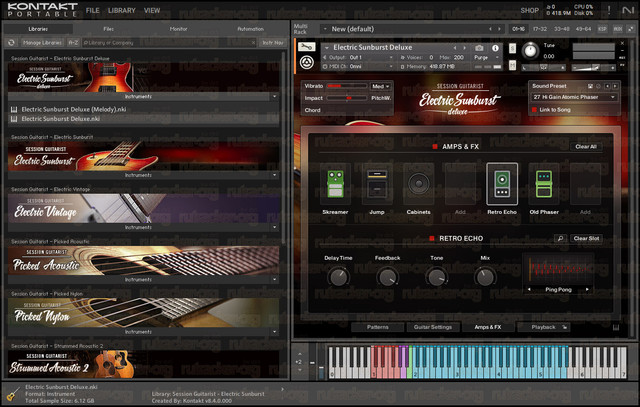Image resolution: width=640 pixels, height=407 pixels.
Task: Click previous sound preset arrow
Action: 607,86
